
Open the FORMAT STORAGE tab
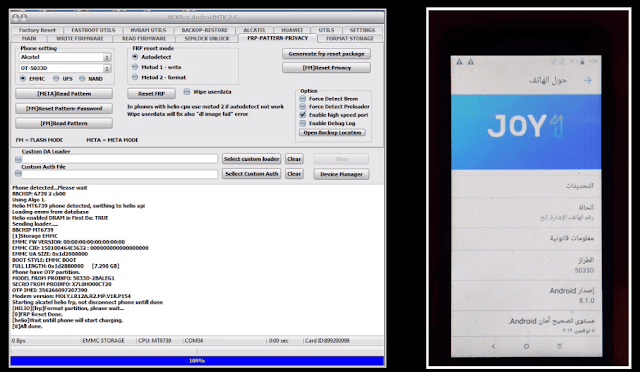350,38
